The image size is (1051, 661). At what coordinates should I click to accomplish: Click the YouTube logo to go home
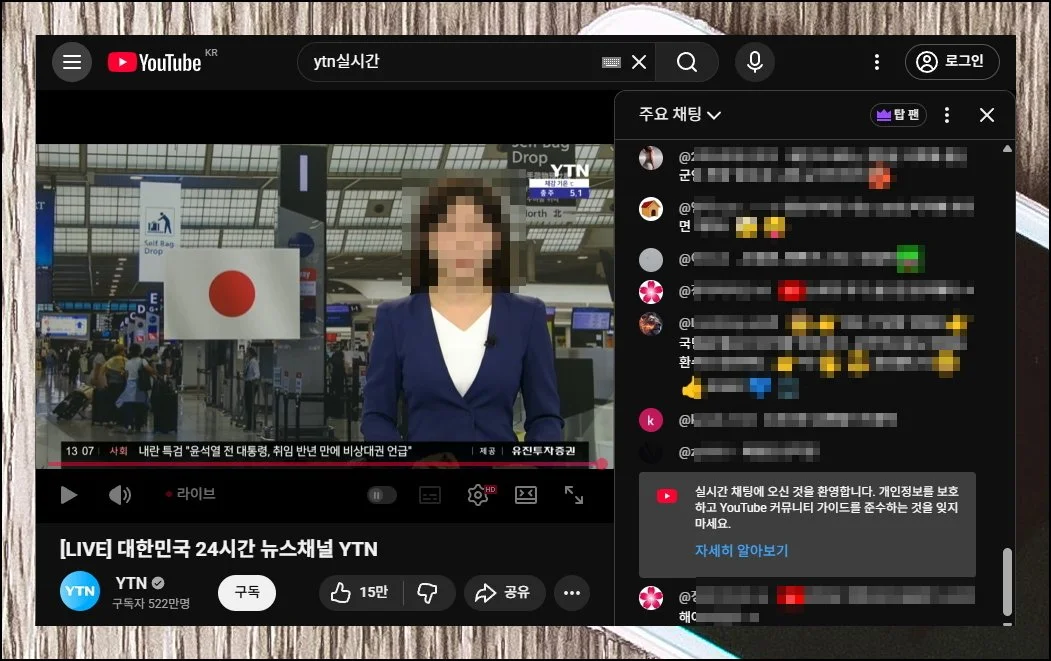coord(155,63)
